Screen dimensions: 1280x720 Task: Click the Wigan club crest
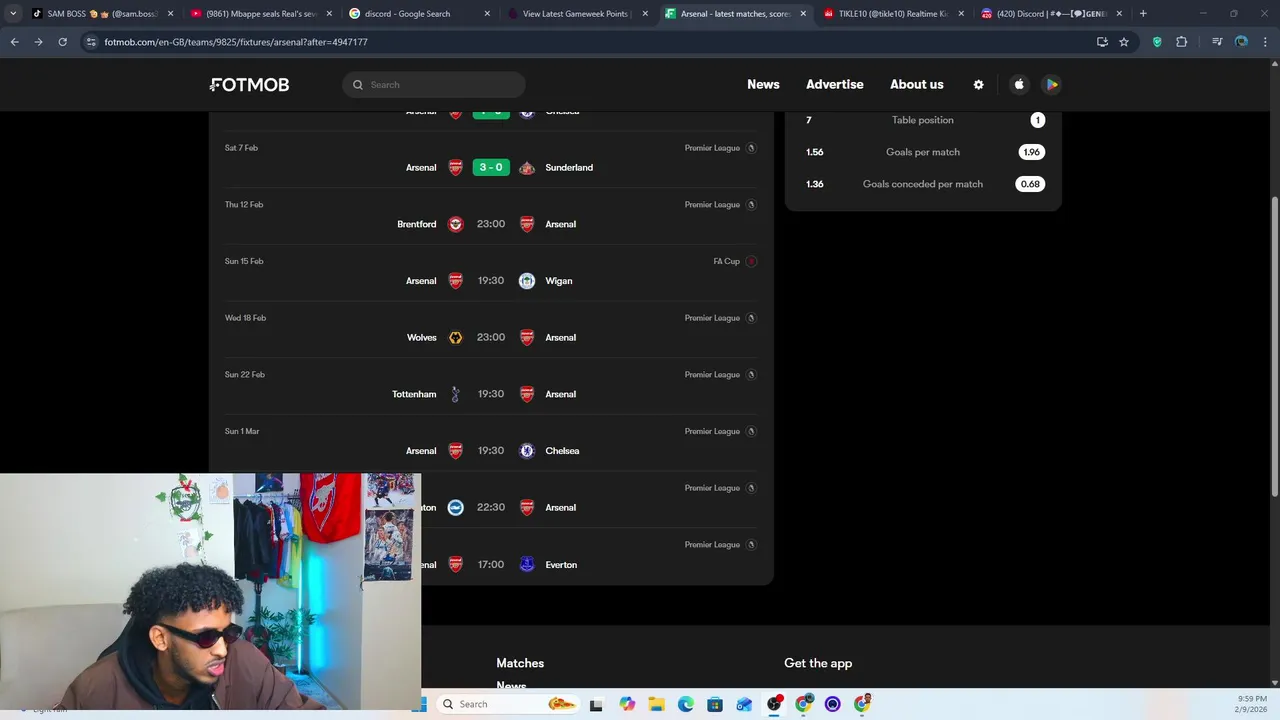[x=527, y=281]
